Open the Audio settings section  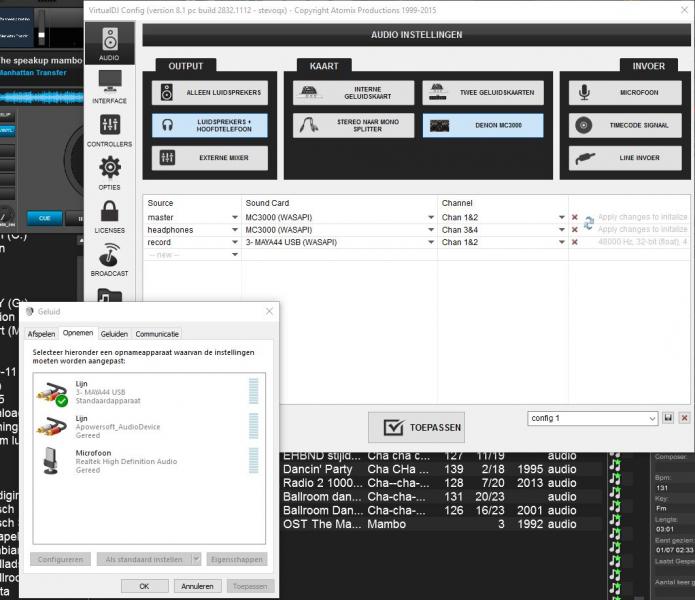point(110,43)
